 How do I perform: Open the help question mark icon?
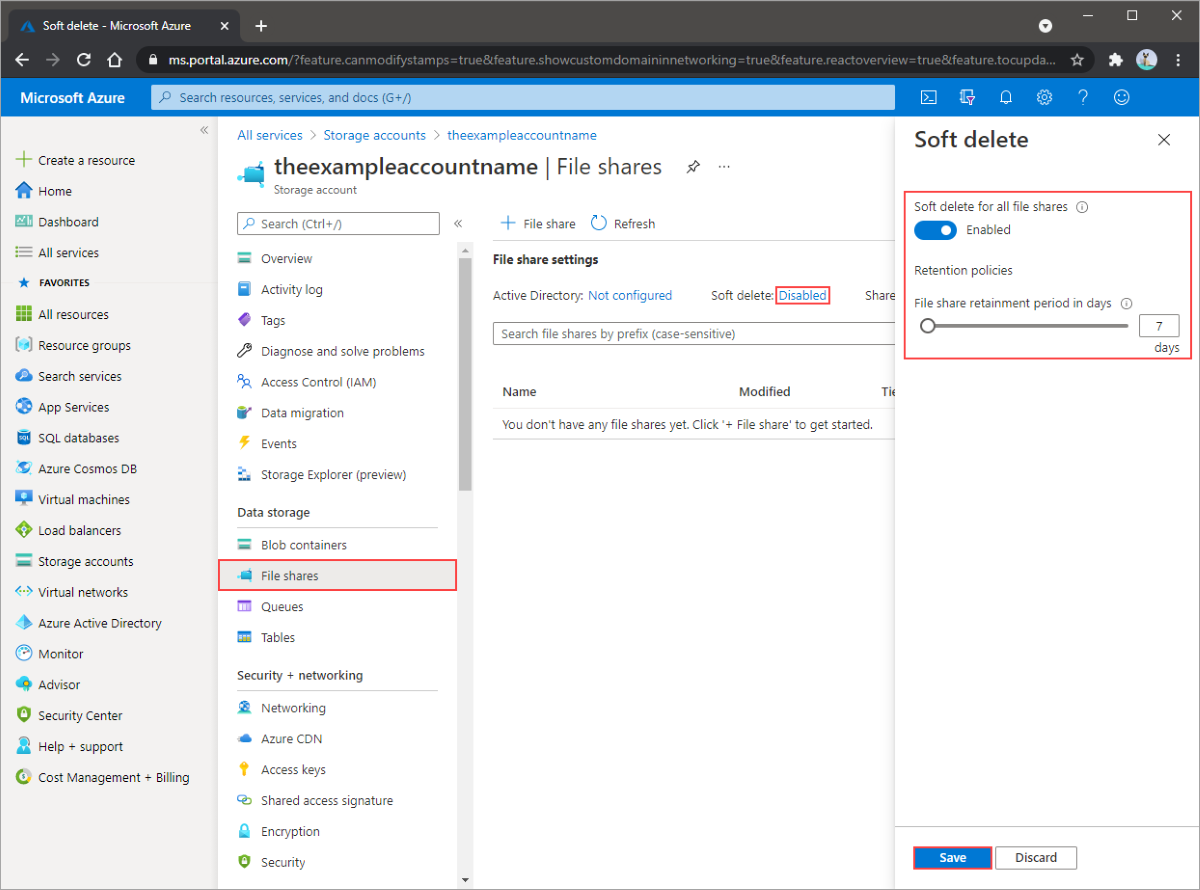[x=1082, y=97]
